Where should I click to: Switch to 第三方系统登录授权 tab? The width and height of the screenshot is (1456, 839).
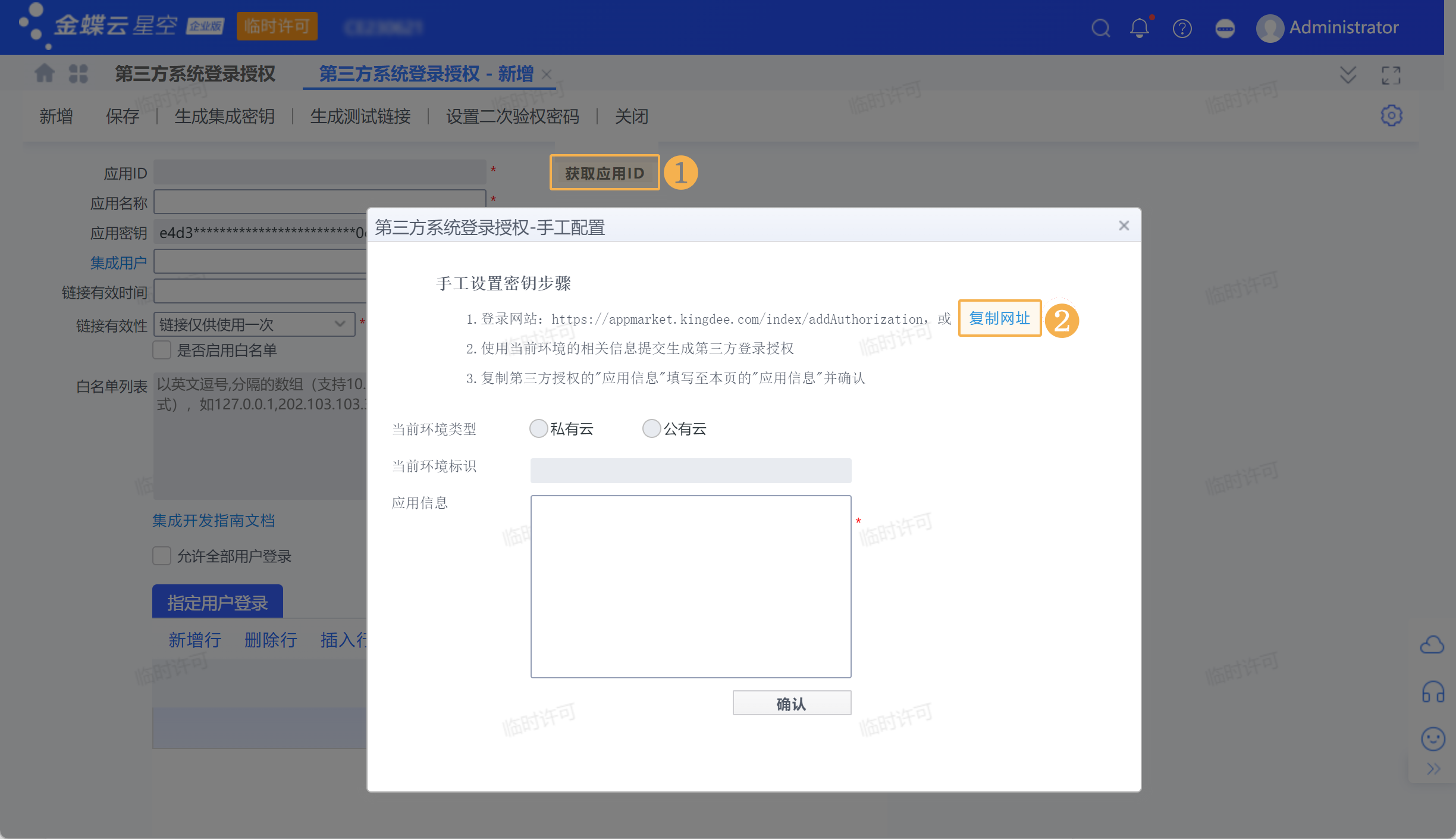coord(194,74)
